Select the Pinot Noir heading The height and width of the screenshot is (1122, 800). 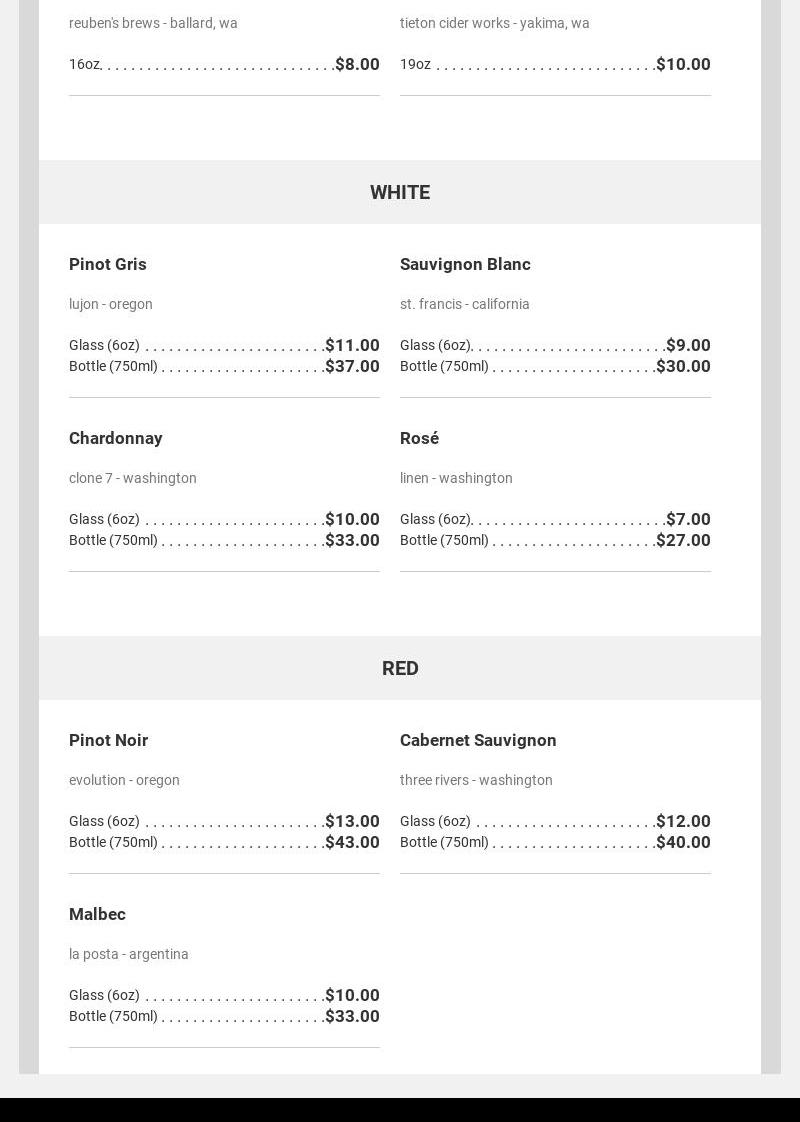[108, 740]
